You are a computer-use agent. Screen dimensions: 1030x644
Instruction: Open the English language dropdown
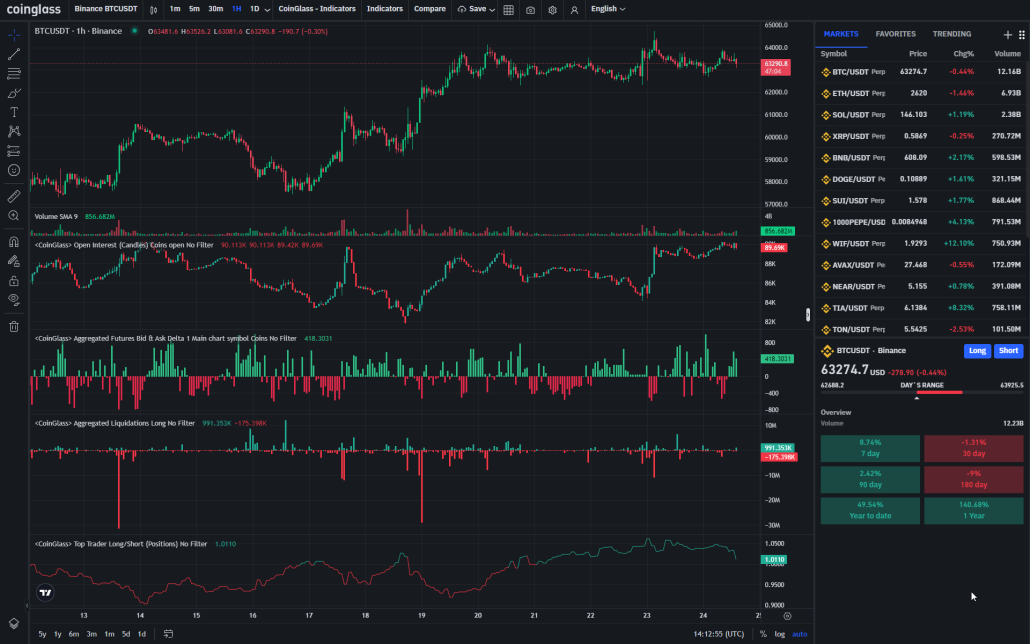click(608, 9)
